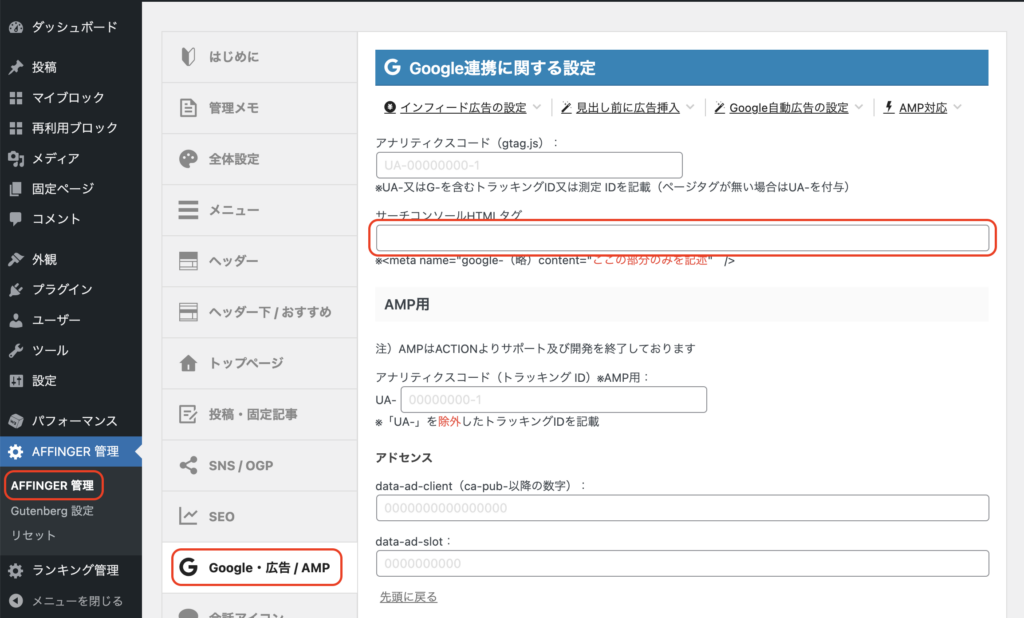
Task: Switch to the Google・広告 / AMP tab
Action: [259, 567]
